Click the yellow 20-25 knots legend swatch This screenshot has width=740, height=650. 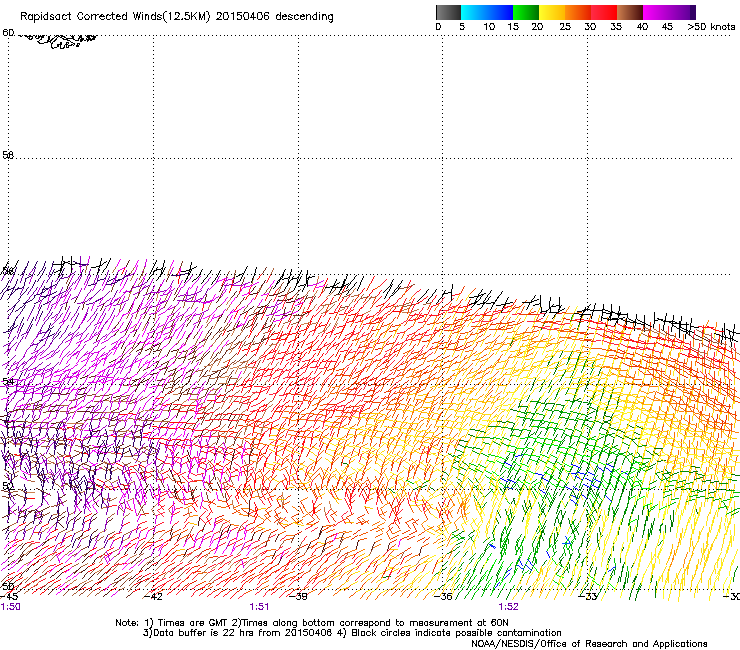[552, 12]
